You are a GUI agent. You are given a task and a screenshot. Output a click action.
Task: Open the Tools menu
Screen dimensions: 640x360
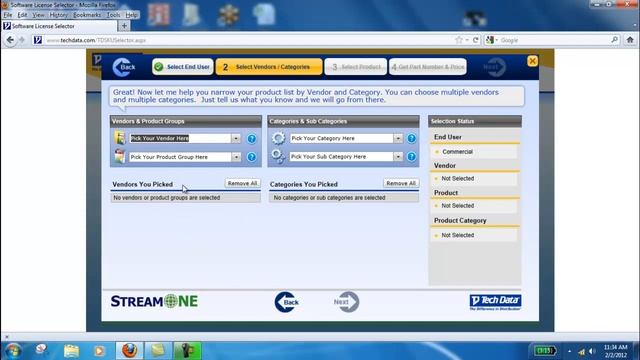[113, 15]
